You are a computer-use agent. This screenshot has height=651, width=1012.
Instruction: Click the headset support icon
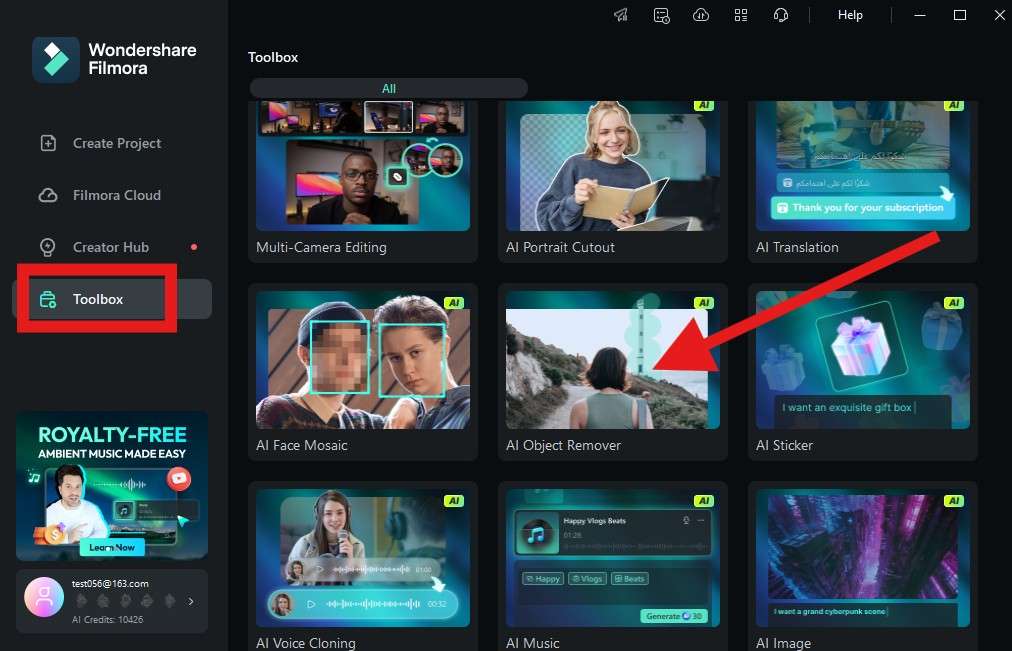[781, 15]
